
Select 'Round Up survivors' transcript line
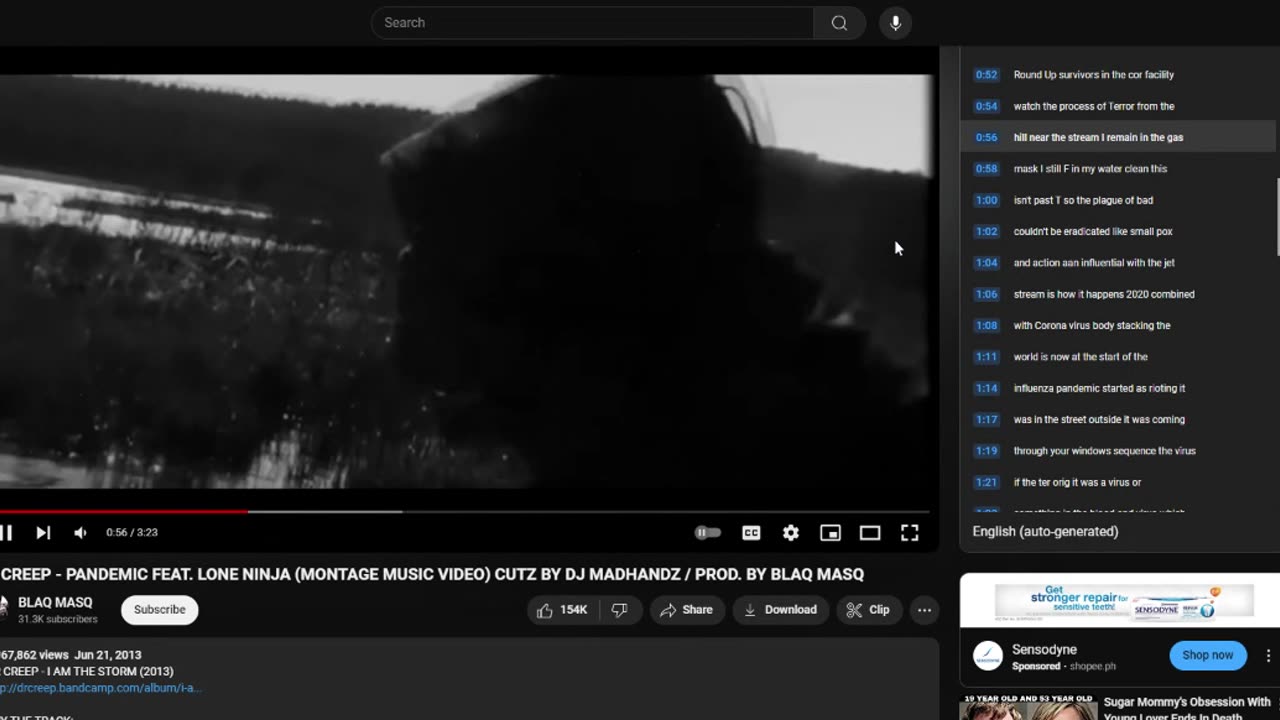point(1117,75)
